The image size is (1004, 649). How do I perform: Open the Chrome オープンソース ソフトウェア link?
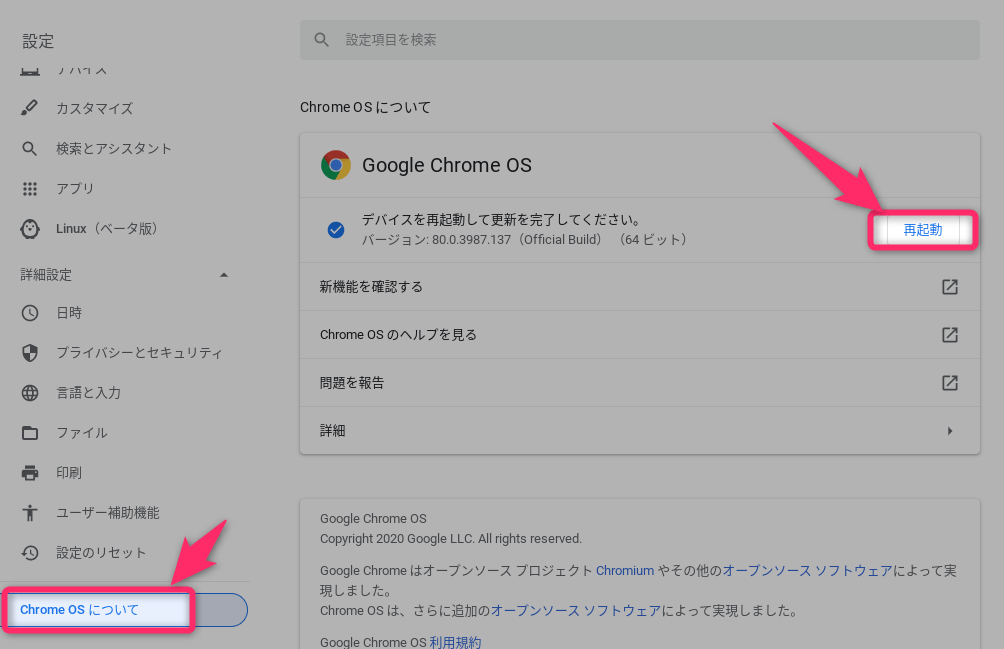807,571
